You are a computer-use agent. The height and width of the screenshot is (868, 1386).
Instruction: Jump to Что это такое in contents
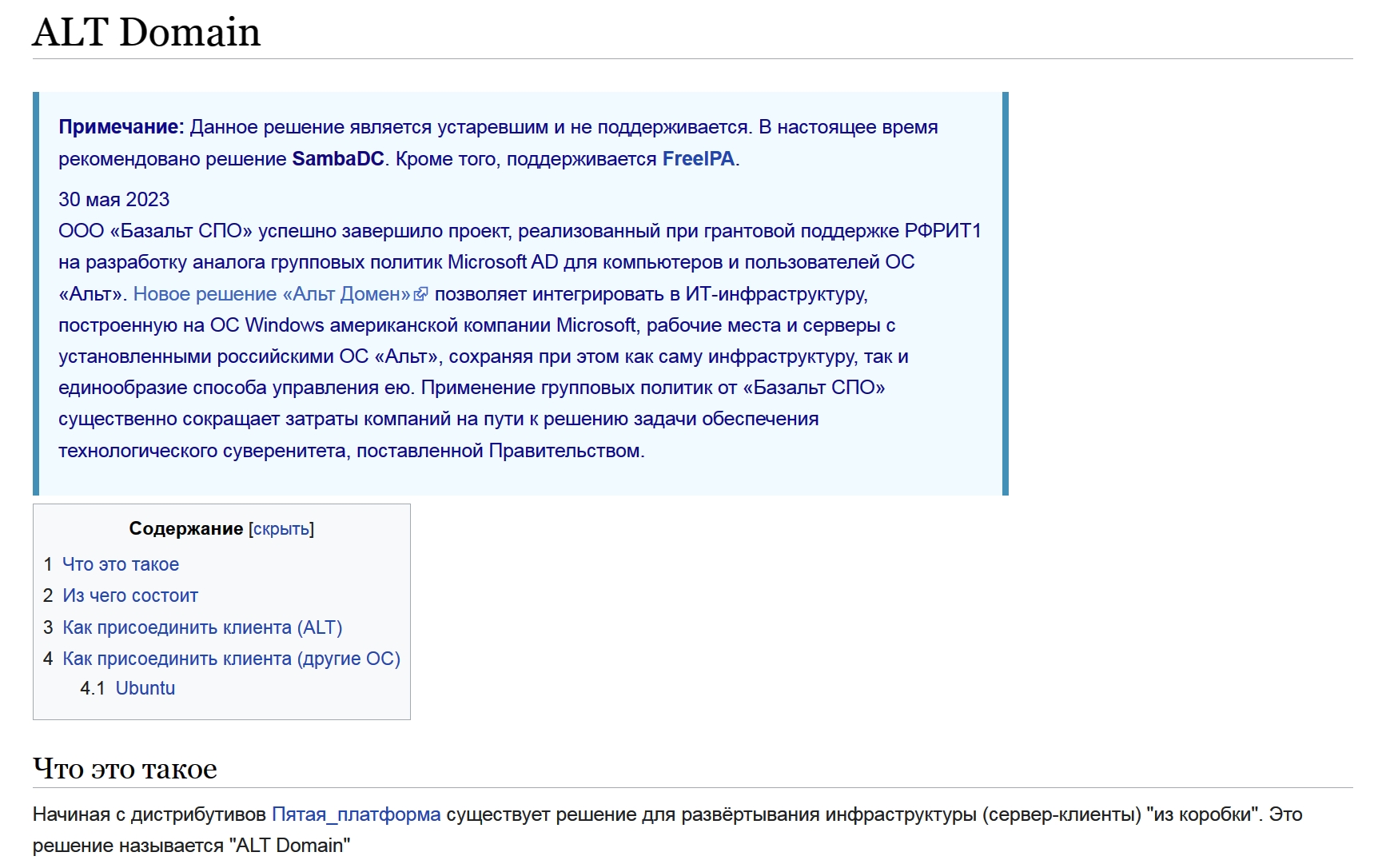(x=121, y=564)
